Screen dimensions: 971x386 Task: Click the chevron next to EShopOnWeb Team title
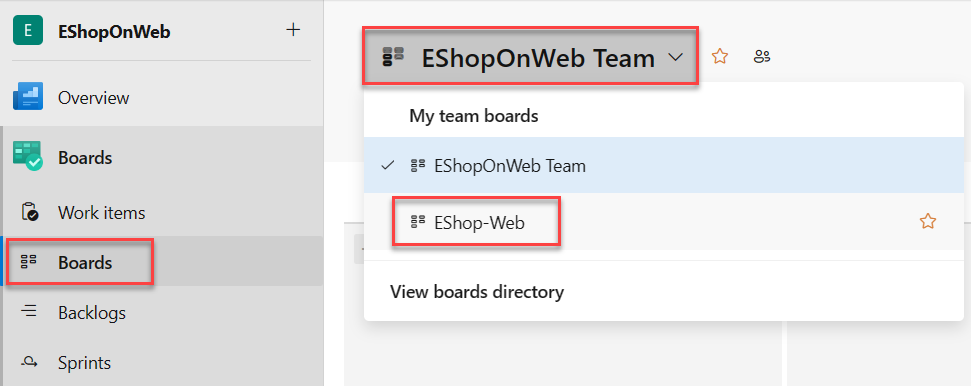tap(676, 57)
